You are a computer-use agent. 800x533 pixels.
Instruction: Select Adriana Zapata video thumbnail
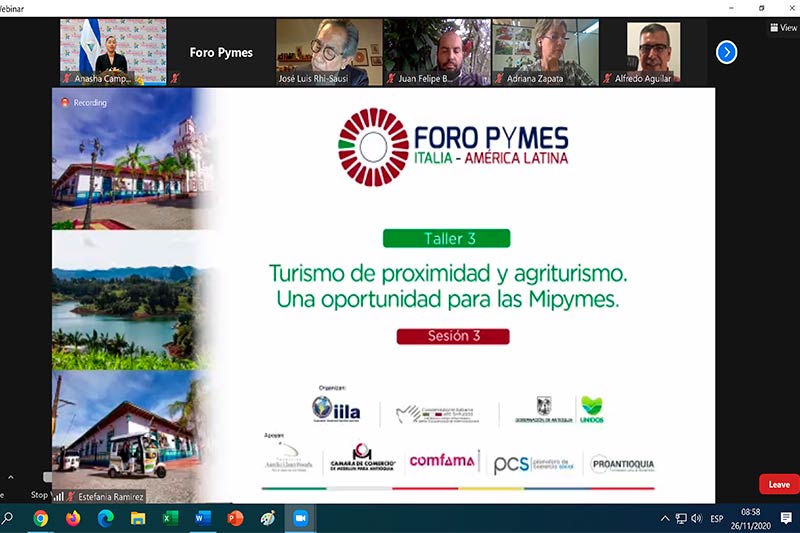(x=545, y=52)
